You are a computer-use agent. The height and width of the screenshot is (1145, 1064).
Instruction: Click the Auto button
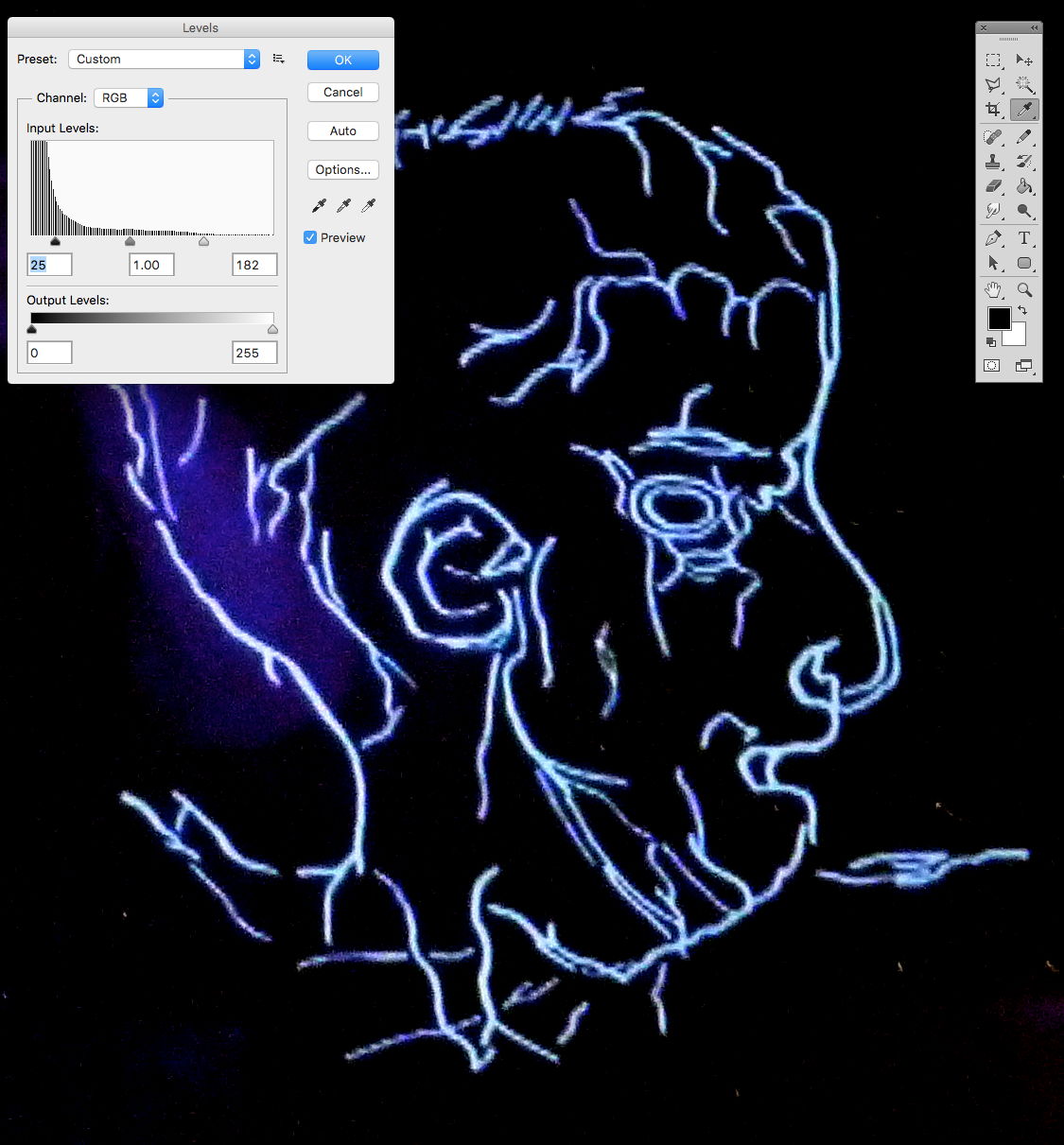coord(343,130)
